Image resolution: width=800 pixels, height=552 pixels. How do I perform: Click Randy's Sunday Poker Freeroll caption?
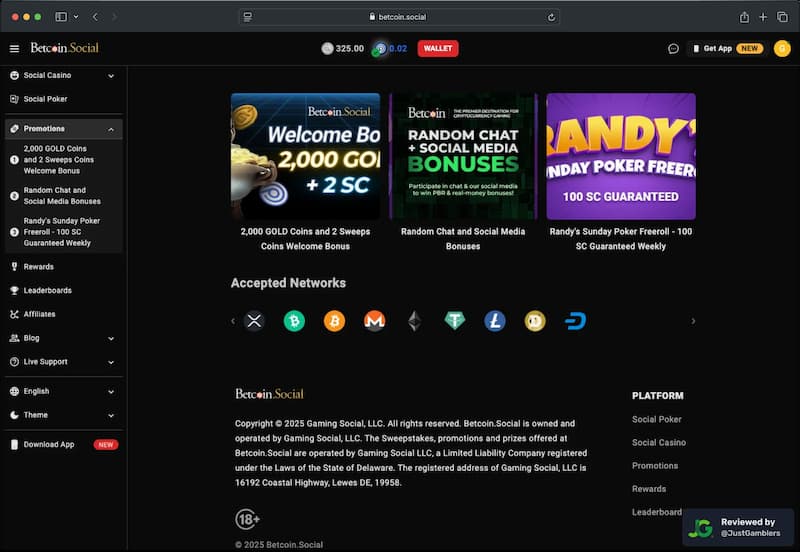pos(621,239)
